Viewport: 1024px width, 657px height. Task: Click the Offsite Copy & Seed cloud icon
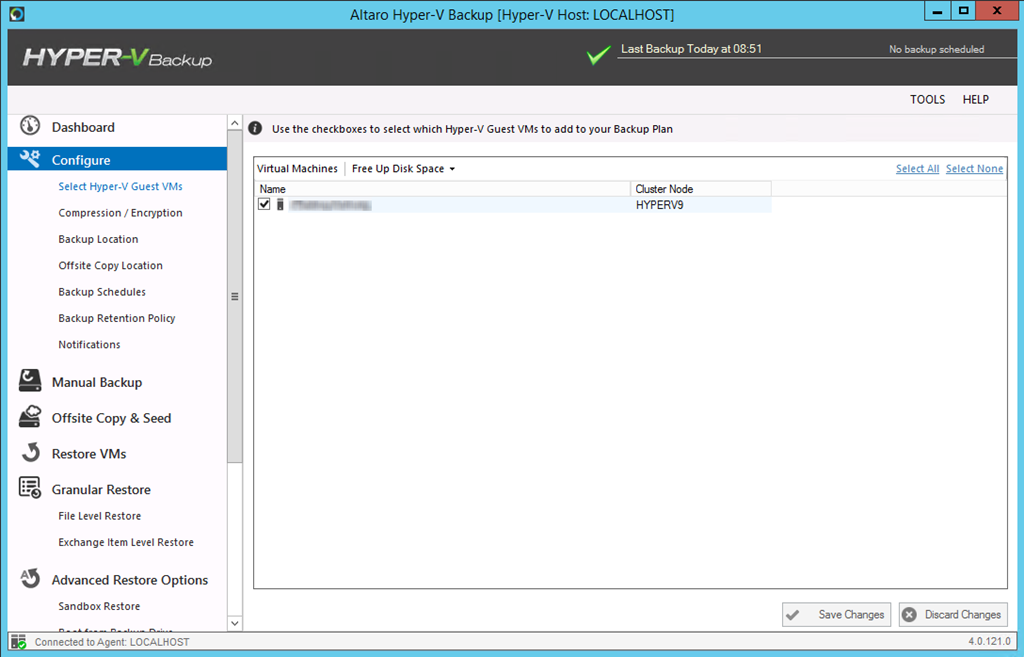coord(30,417)
